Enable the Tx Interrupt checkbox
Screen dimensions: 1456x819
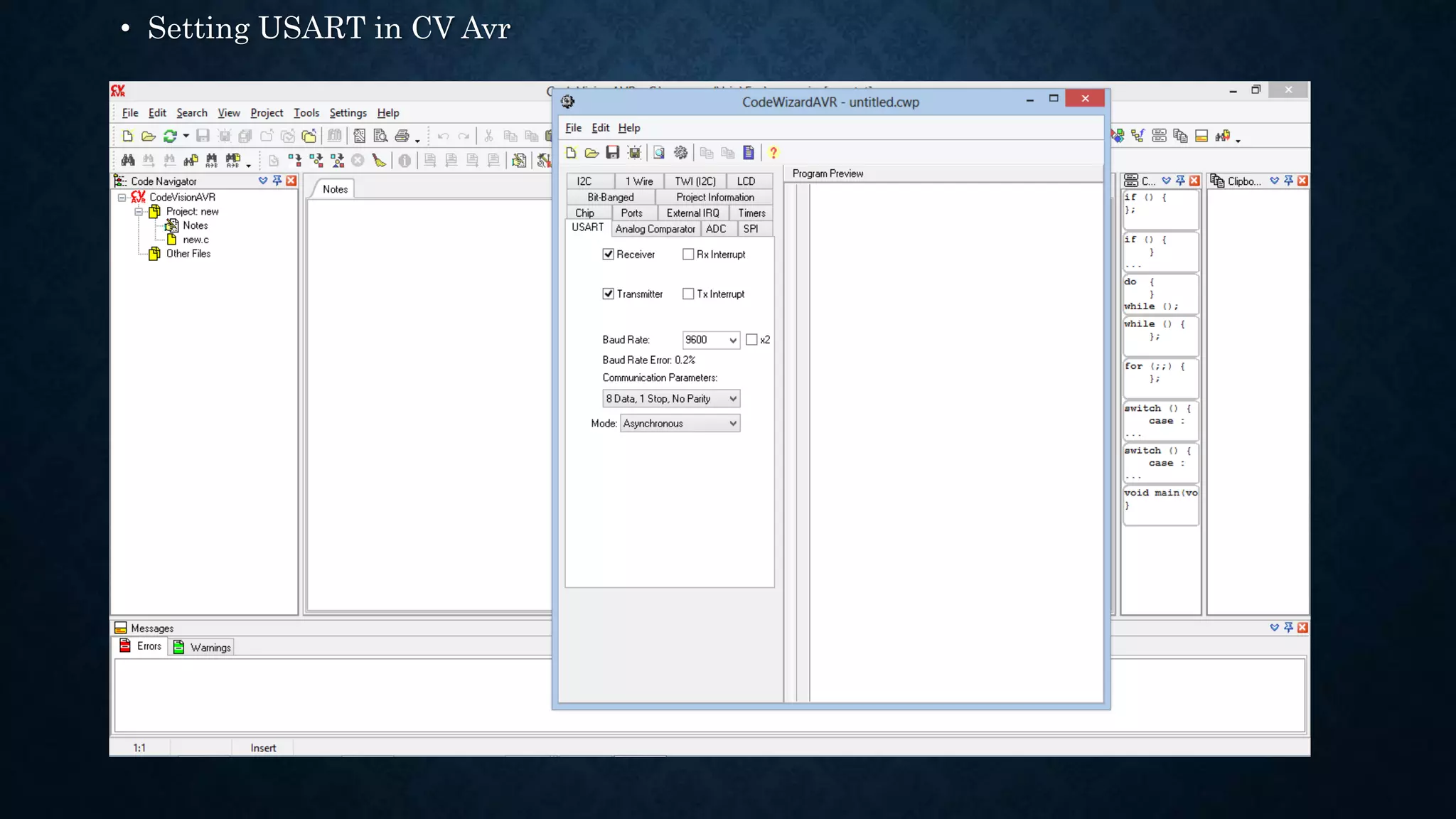[x=688, y=294]
